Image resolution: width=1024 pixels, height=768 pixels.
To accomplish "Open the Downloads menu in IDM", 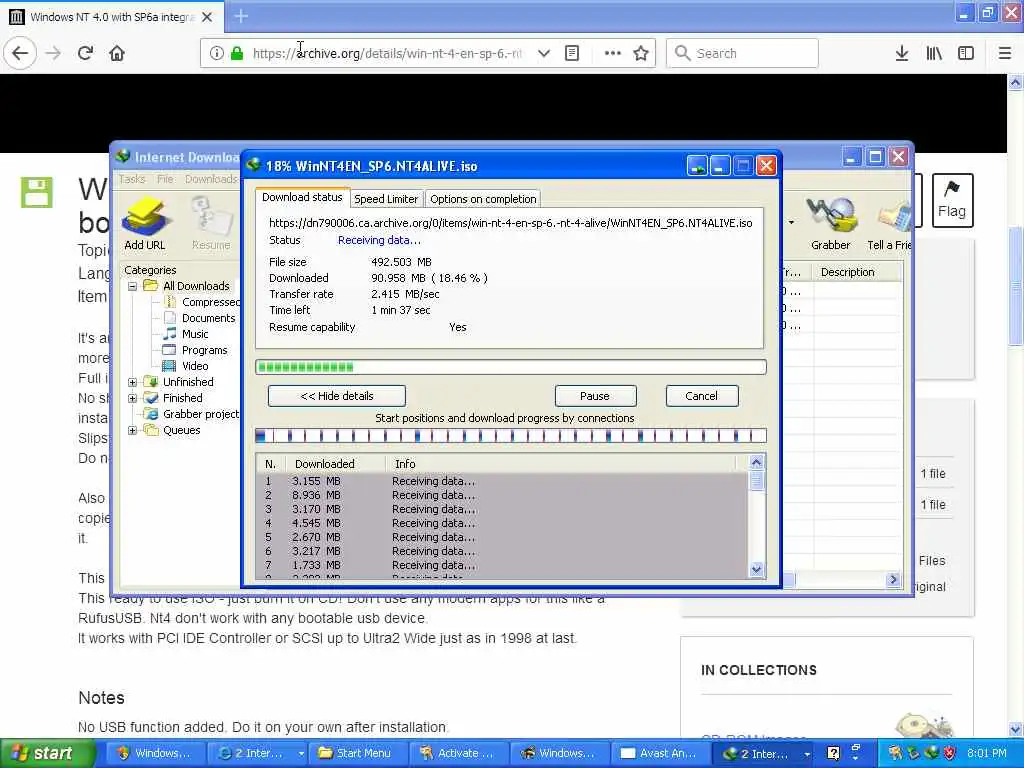I will (211, 179).
